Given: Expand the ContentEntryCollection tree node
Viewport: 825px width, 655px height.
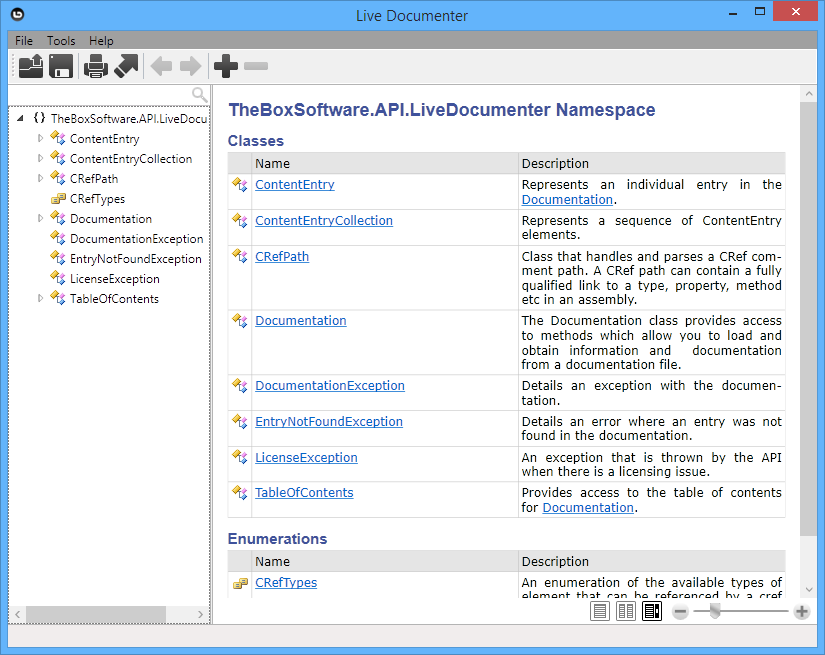Looking at the screenshot, I should point(40,158).
